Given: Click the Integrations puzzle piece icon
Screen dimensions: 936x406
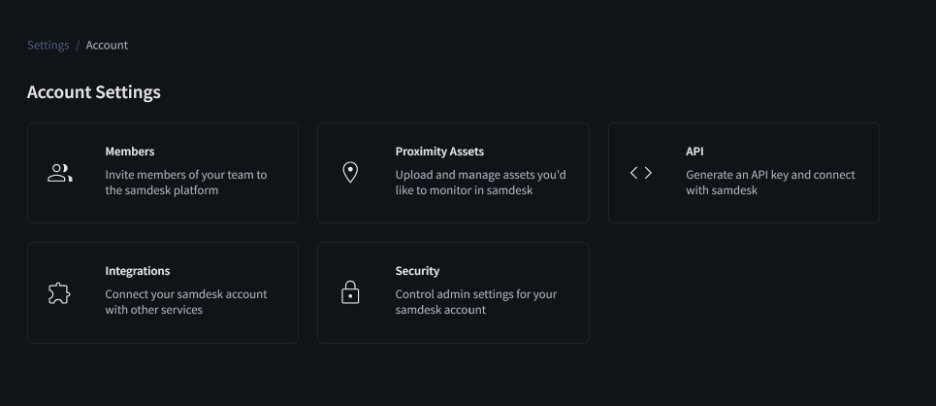Looking at the screenshot, I should coord(59,293).
